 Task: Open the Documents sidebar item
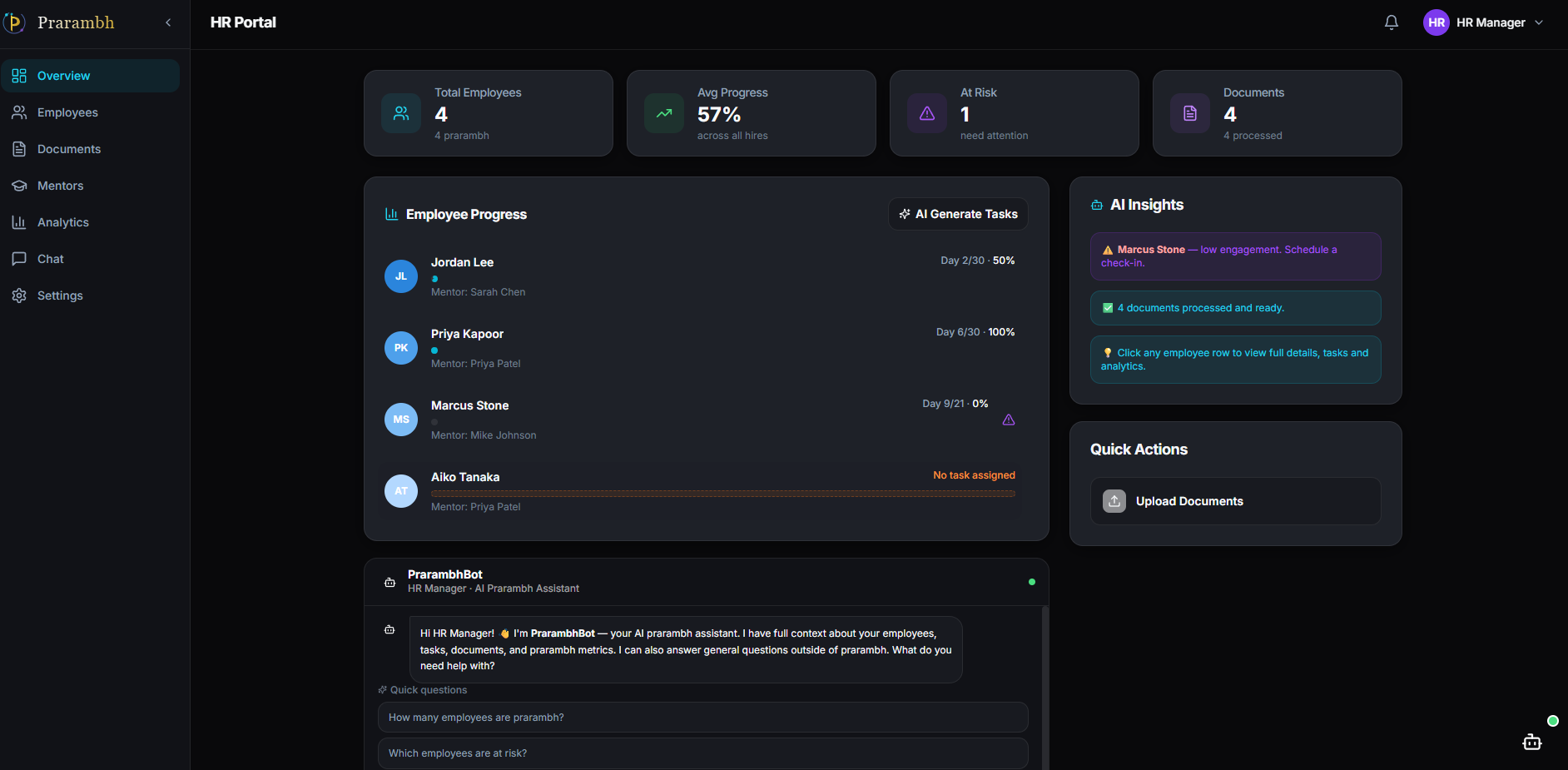point(90,149)
